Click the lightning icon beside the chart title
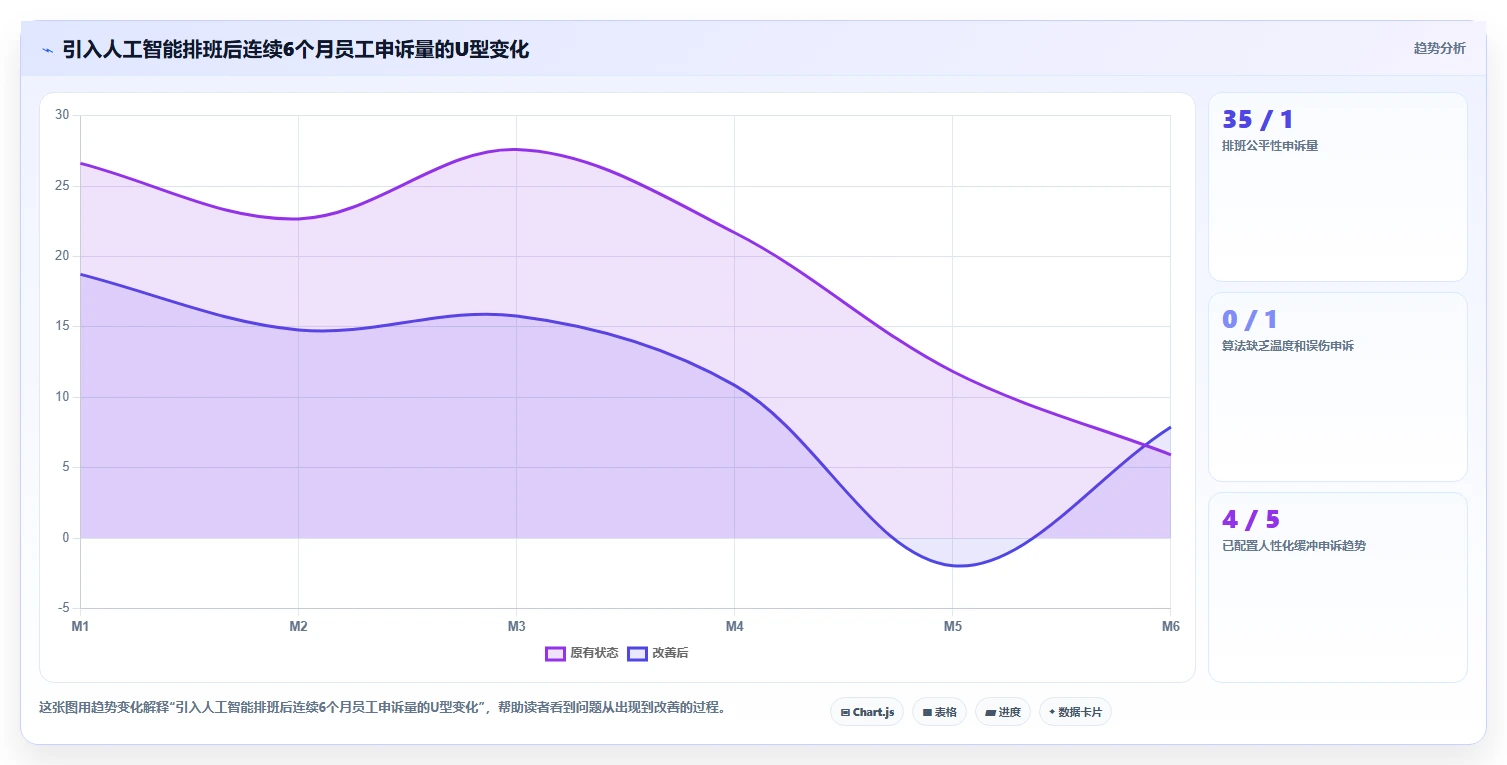 pyautogui.click(x=47, y=49)
